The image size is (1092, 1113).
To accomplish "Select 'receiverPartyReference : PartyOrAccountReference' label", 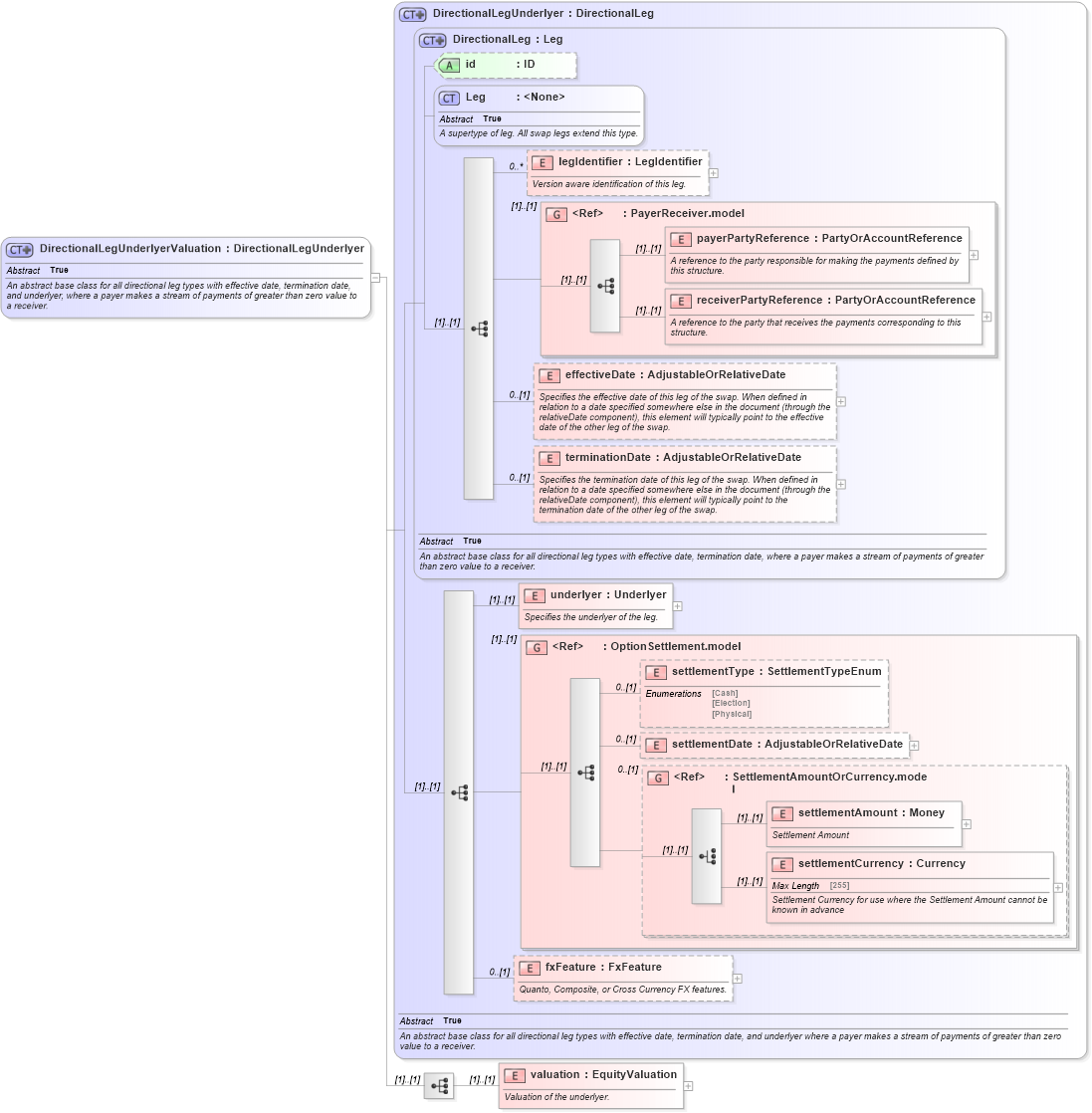I will coord(836,301).
